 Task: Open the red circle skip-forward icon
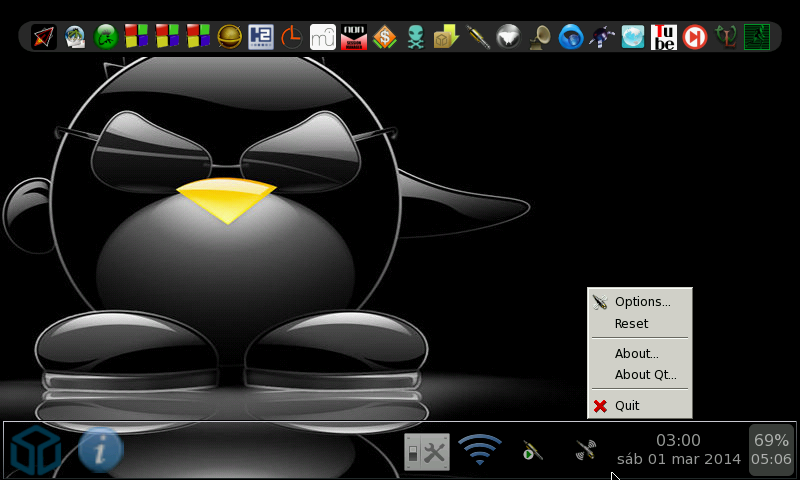694,37
